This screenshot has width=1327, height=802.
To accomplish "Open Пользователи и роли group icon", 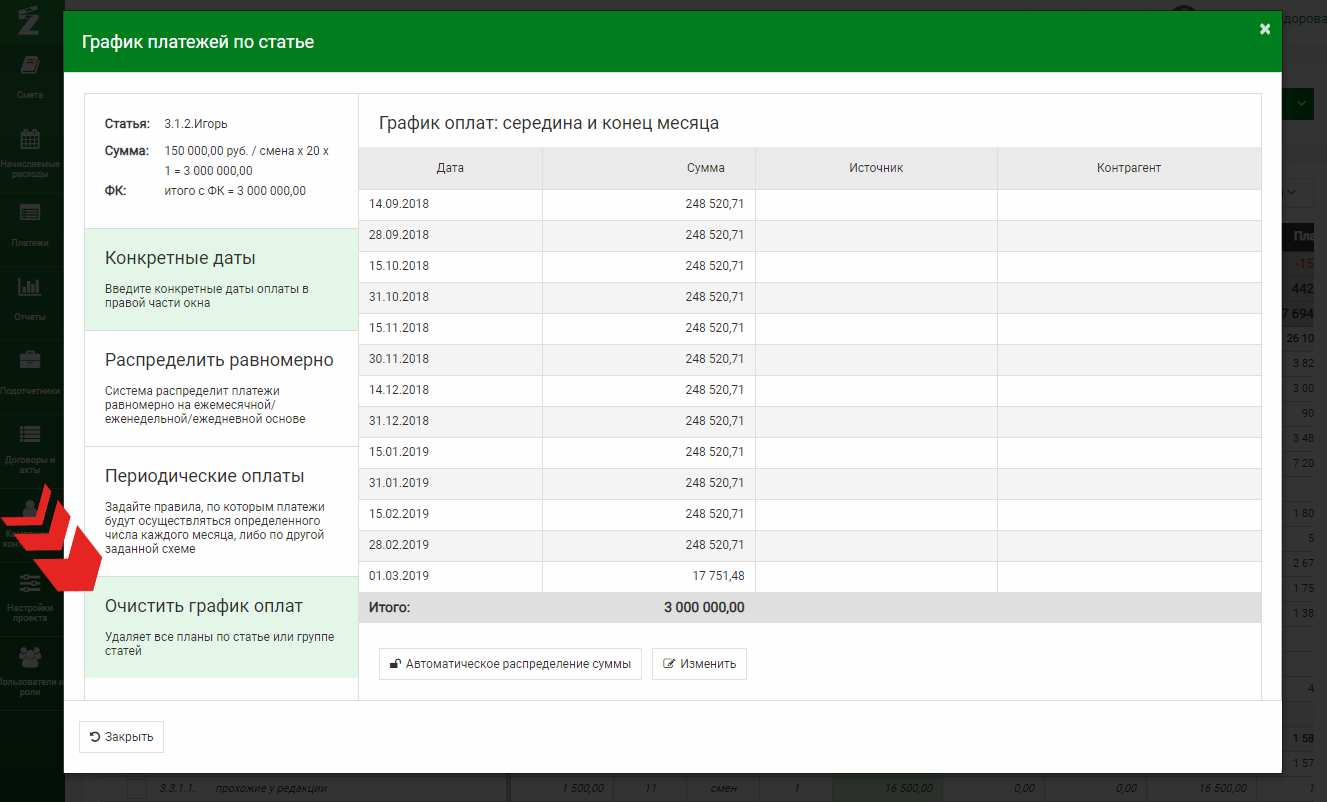I will click(x=30, y=657).
